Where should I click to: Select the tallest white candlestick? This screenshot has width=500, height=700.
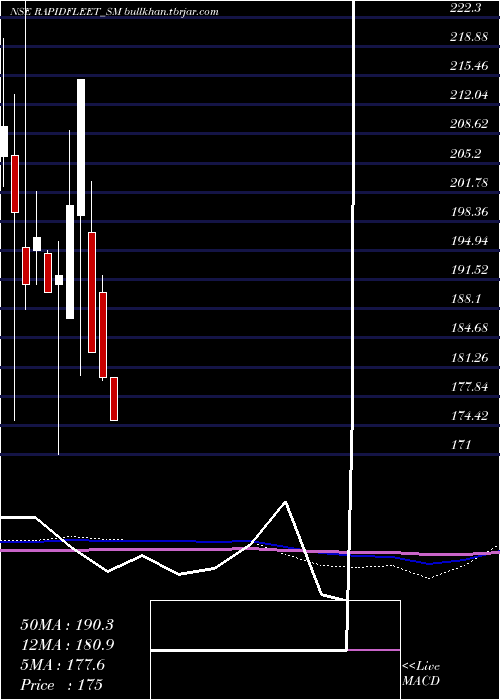(x=81, y=147)
